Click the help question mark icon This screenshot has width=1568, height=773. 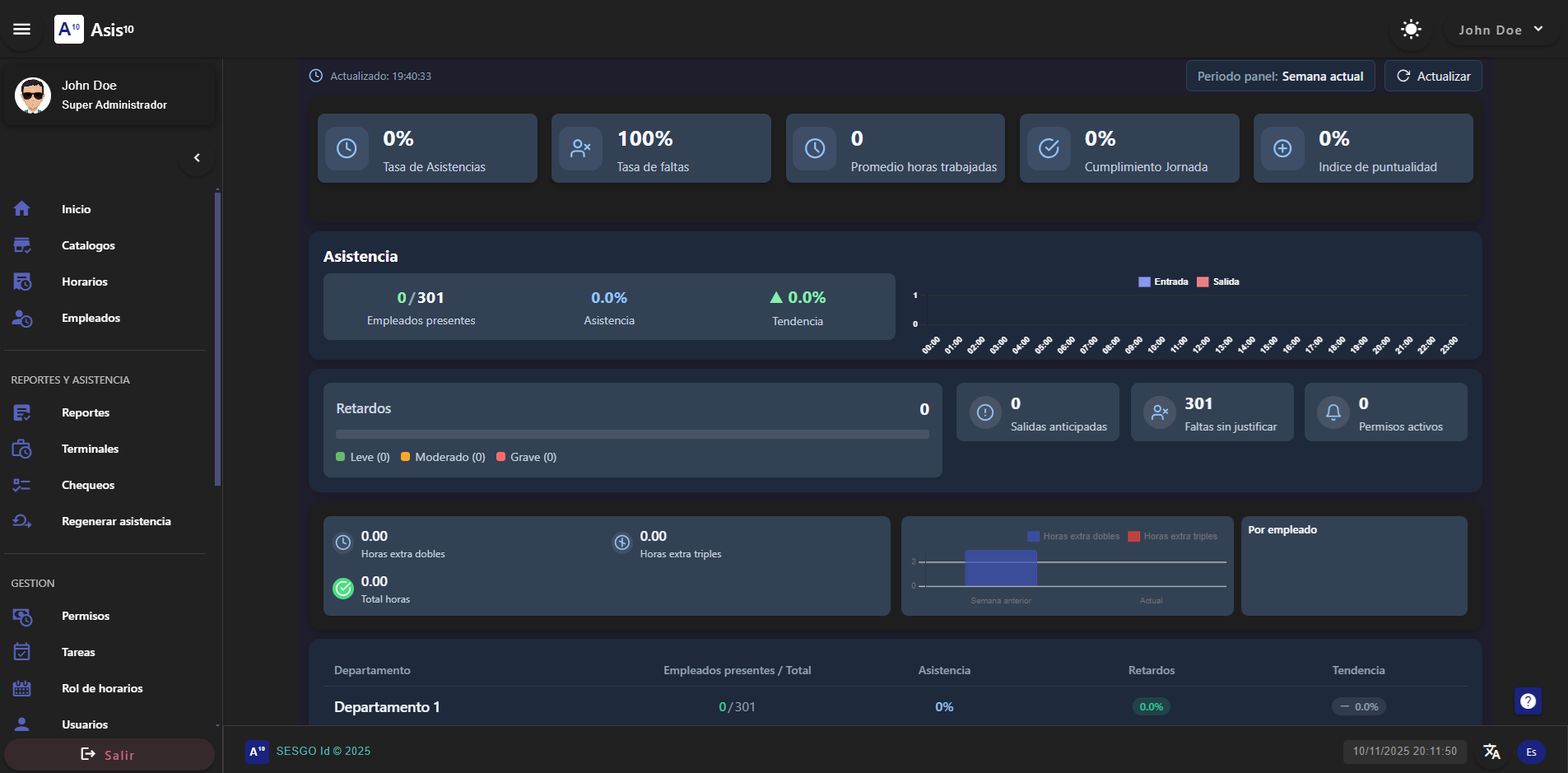(1528, 701)
